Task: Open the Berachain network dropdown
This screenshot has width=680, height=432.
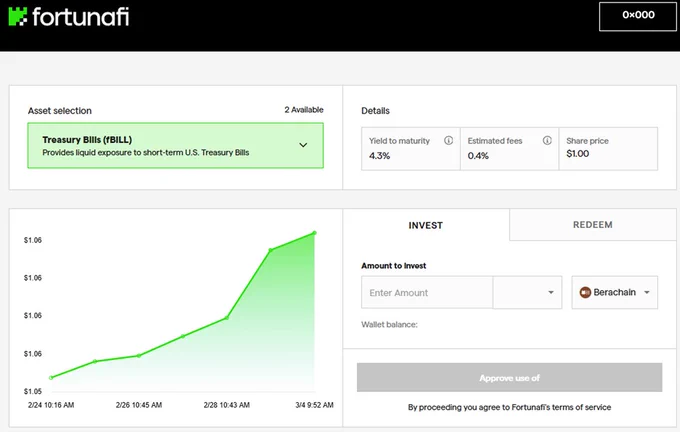Action: tap(615, 292)
